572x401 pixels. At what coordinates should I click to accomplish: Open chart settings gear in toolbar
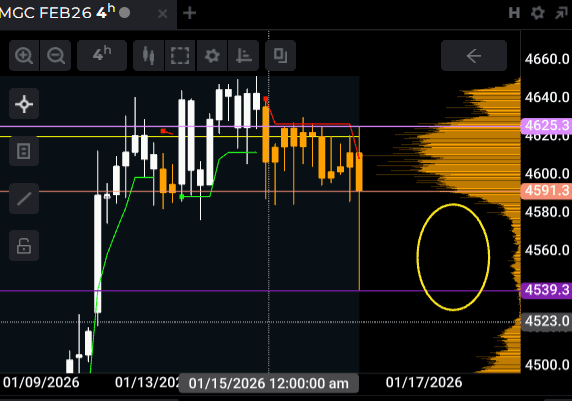(212, 55)
